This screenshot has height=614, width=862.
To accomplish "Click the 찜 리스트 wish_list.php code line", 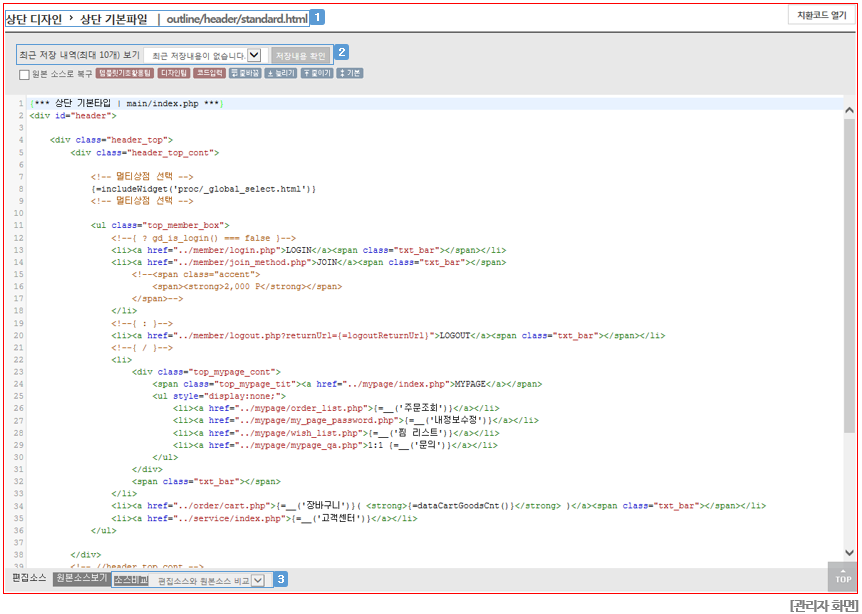I will [x=336, y=433].
